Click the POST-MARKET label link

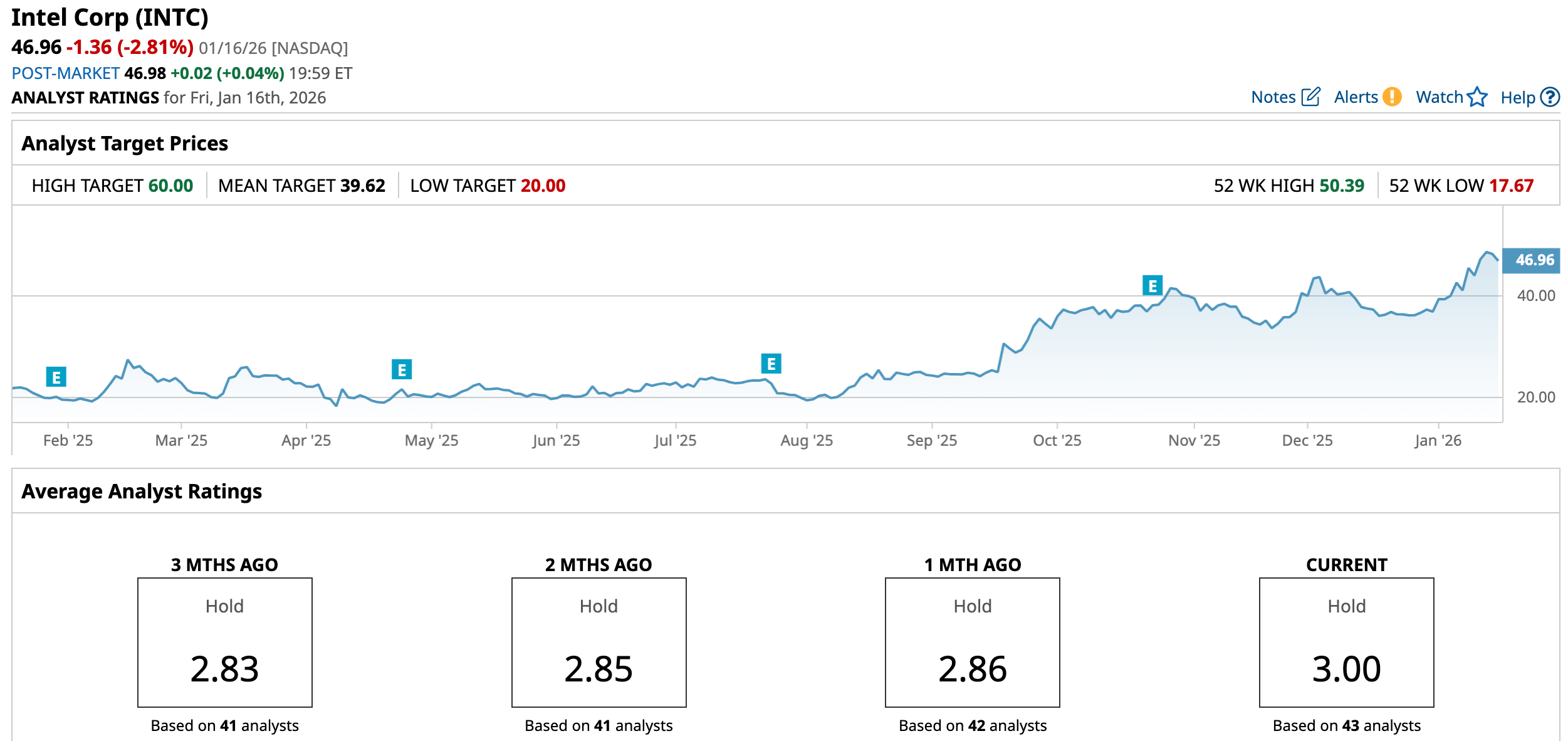click(66, 73)
